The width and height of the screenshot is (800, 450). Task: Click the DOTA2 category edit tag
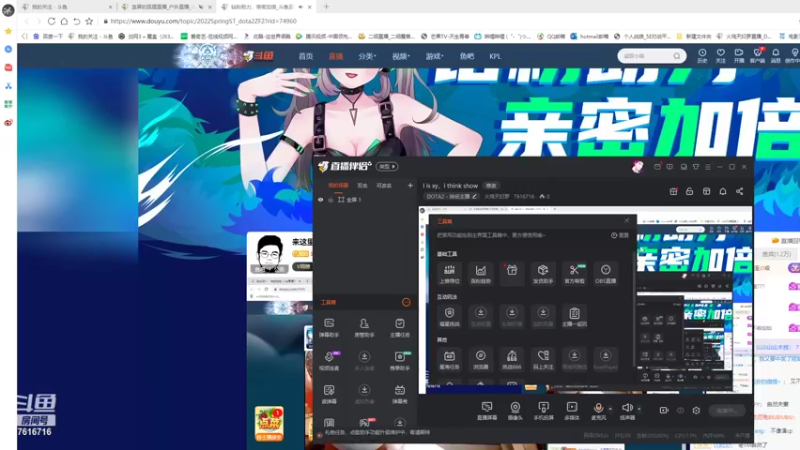(x=452, y=196)
